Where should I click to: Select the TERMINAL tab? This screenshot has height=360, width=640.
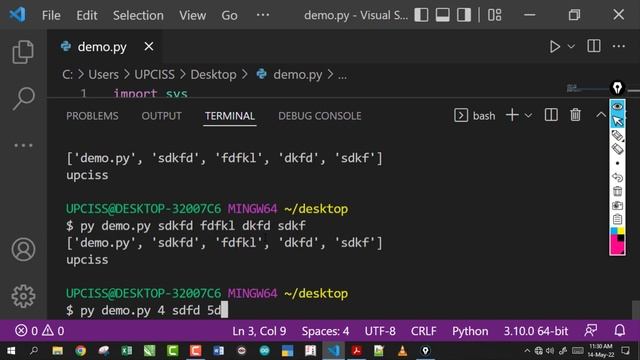pyautogui.click(x=229, y=116)
